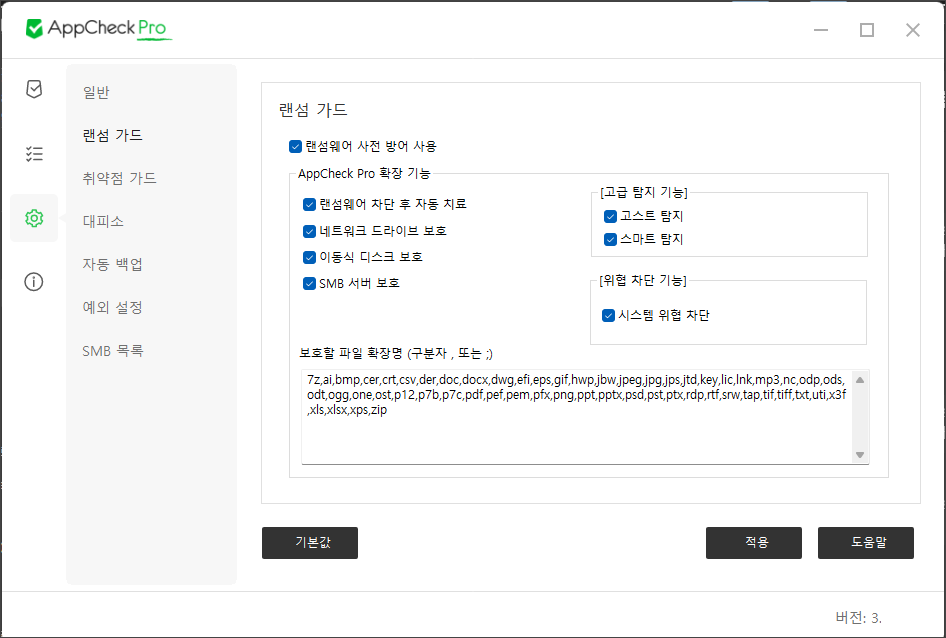Viewport: 946px width, 638px height.
Task: Uncheck 네트워크 드라이브 보호 option
Action: [x=309, y=231]
